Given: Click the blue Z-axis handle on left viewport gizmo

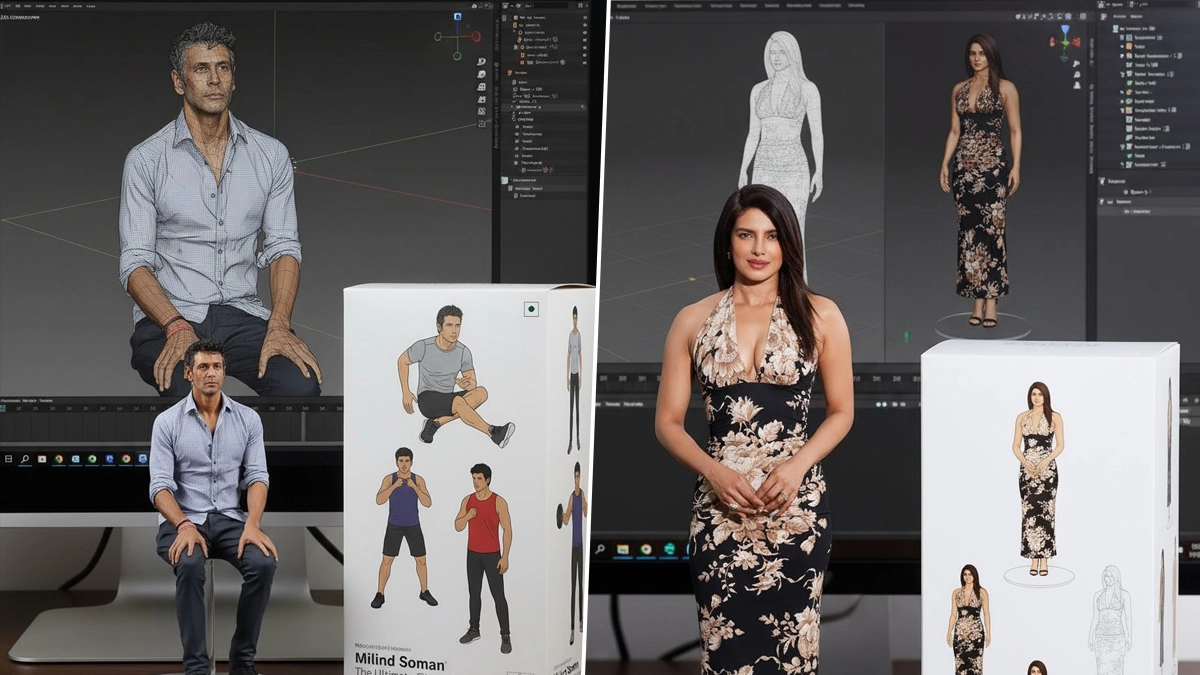Looking at the screenshot, I should (458, 17).
